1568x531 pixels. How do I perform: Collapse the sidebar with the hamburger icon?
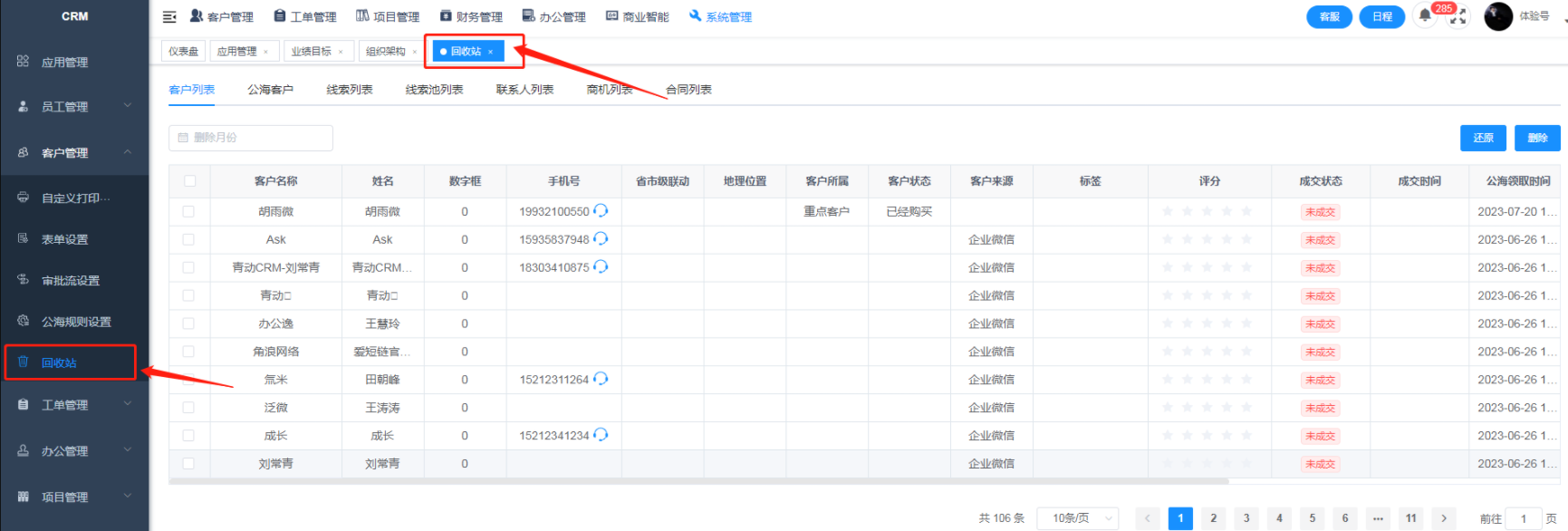[x=169, y=16]
